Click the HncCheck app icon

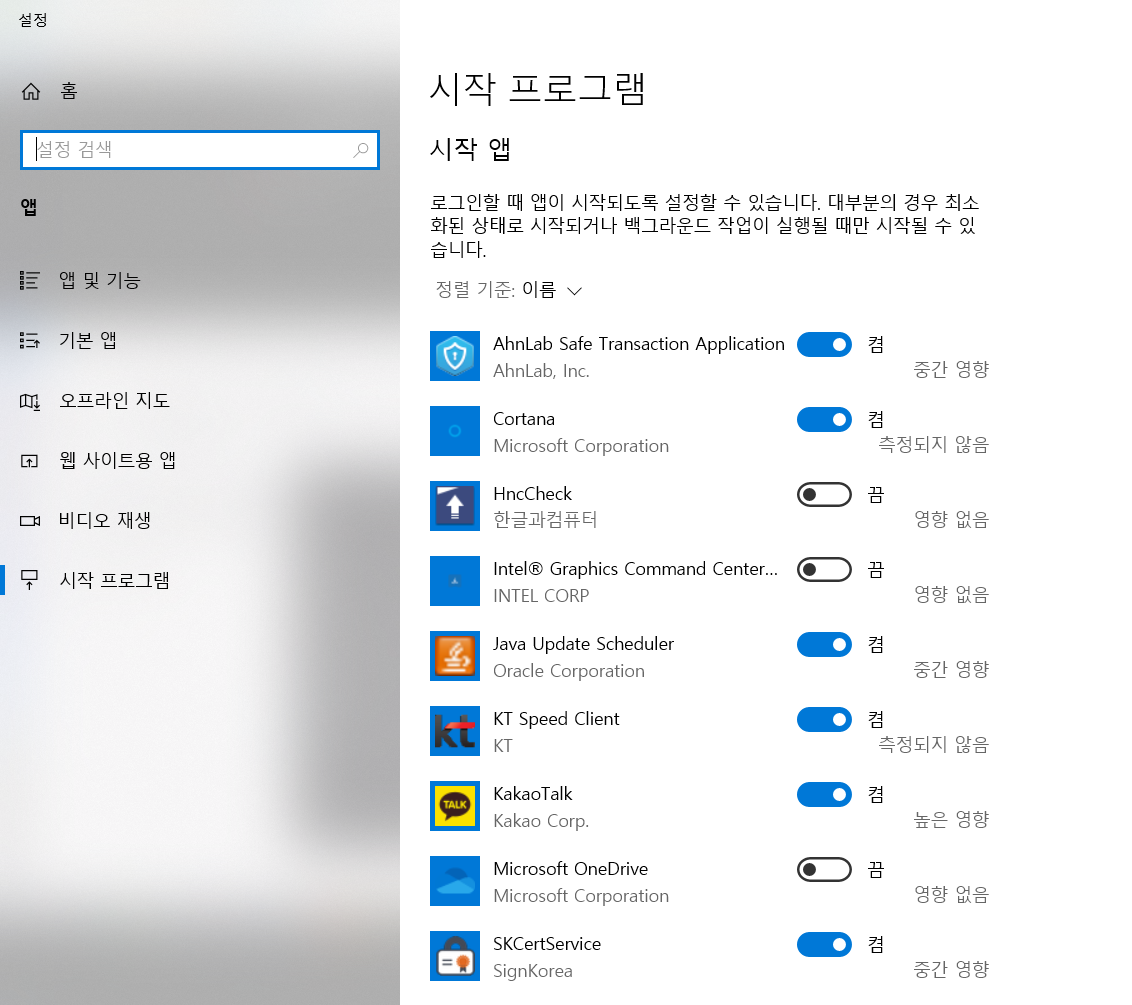[455, 506]
